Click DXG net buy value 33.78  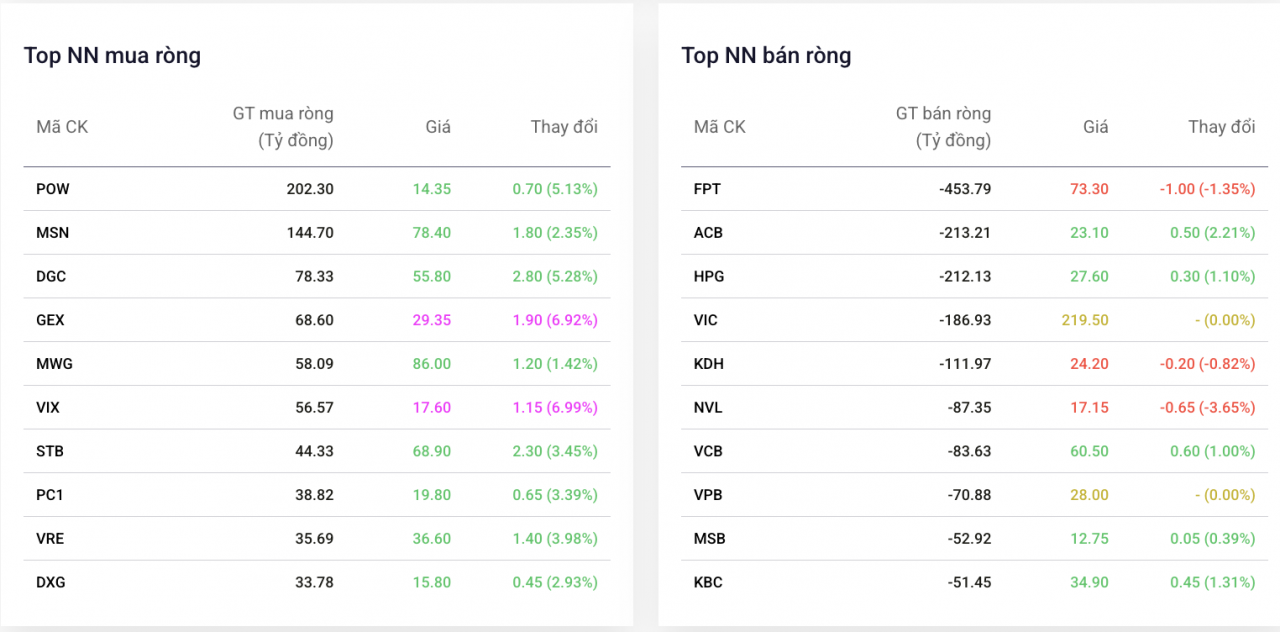pyautogui.click(x=315, y=583)
